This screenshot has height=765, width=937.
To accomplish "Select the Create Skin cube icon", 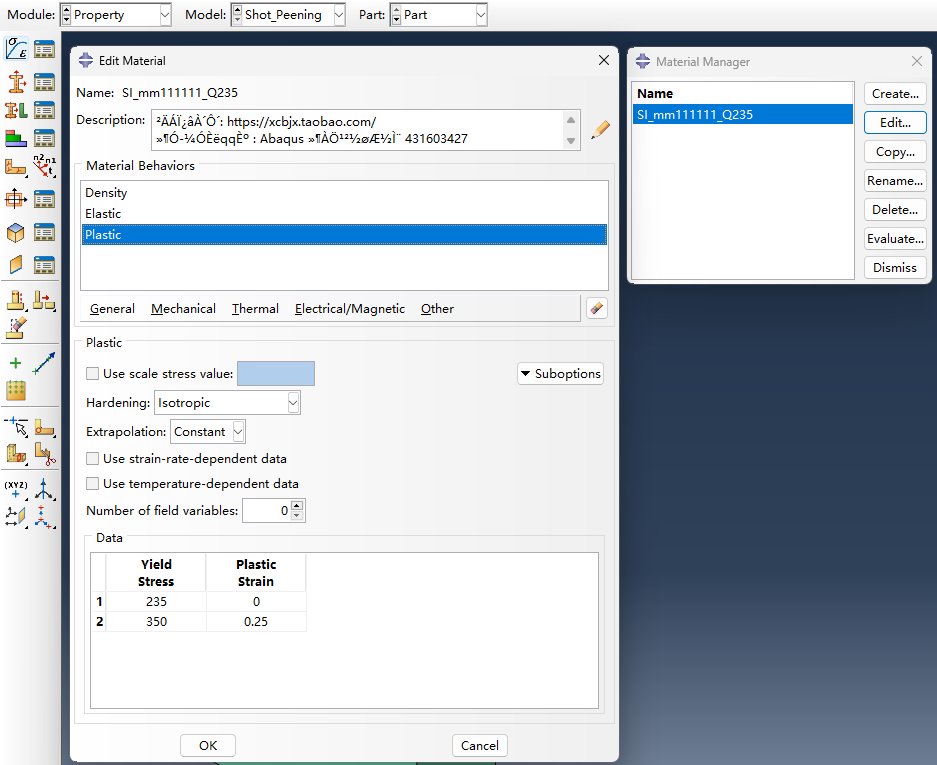I will [16, 232].
